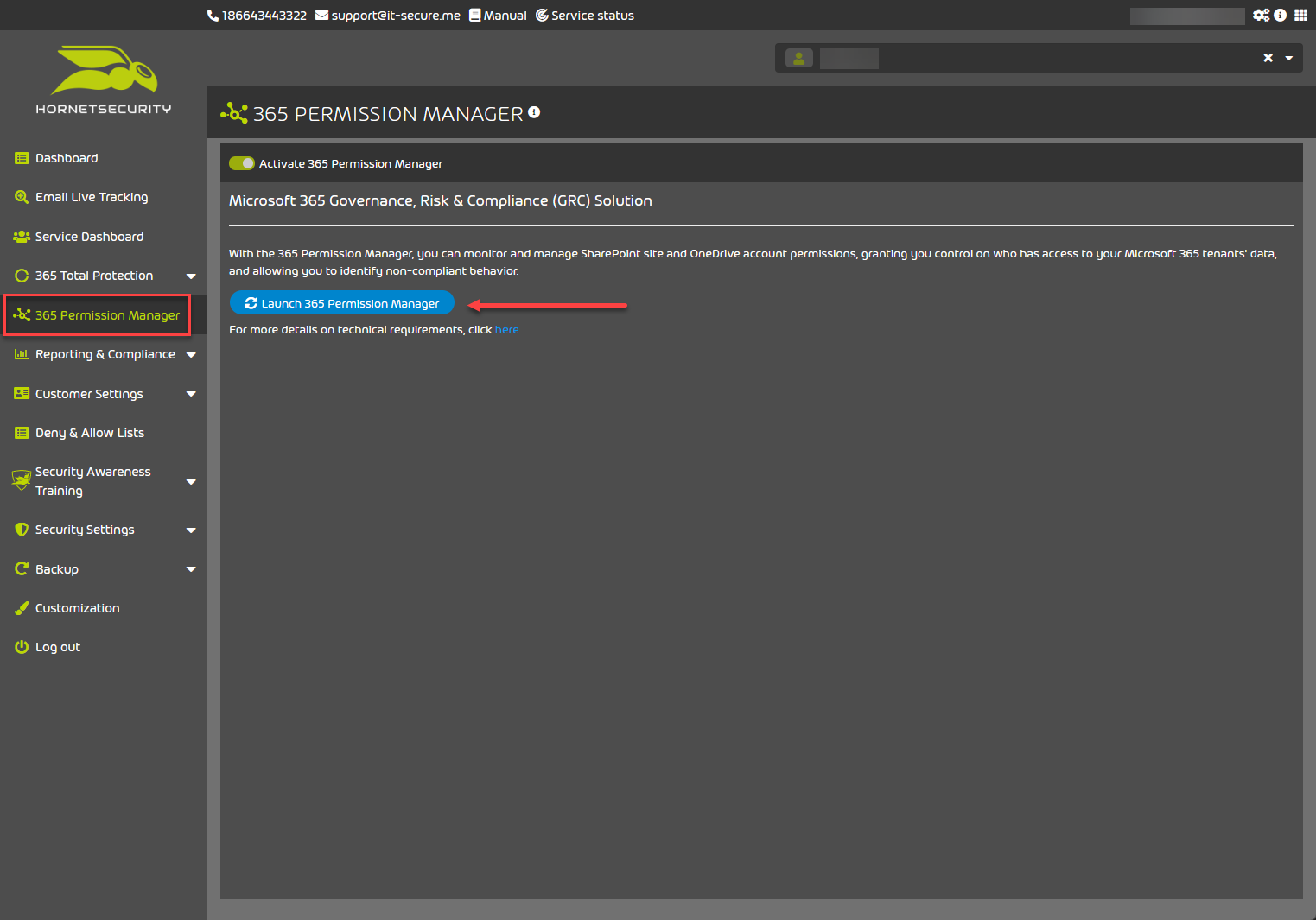Click the Backup label in sidebar
The width and height of the screenshot is (1316, 920).
pyautogui.click(x=57, y=569)
